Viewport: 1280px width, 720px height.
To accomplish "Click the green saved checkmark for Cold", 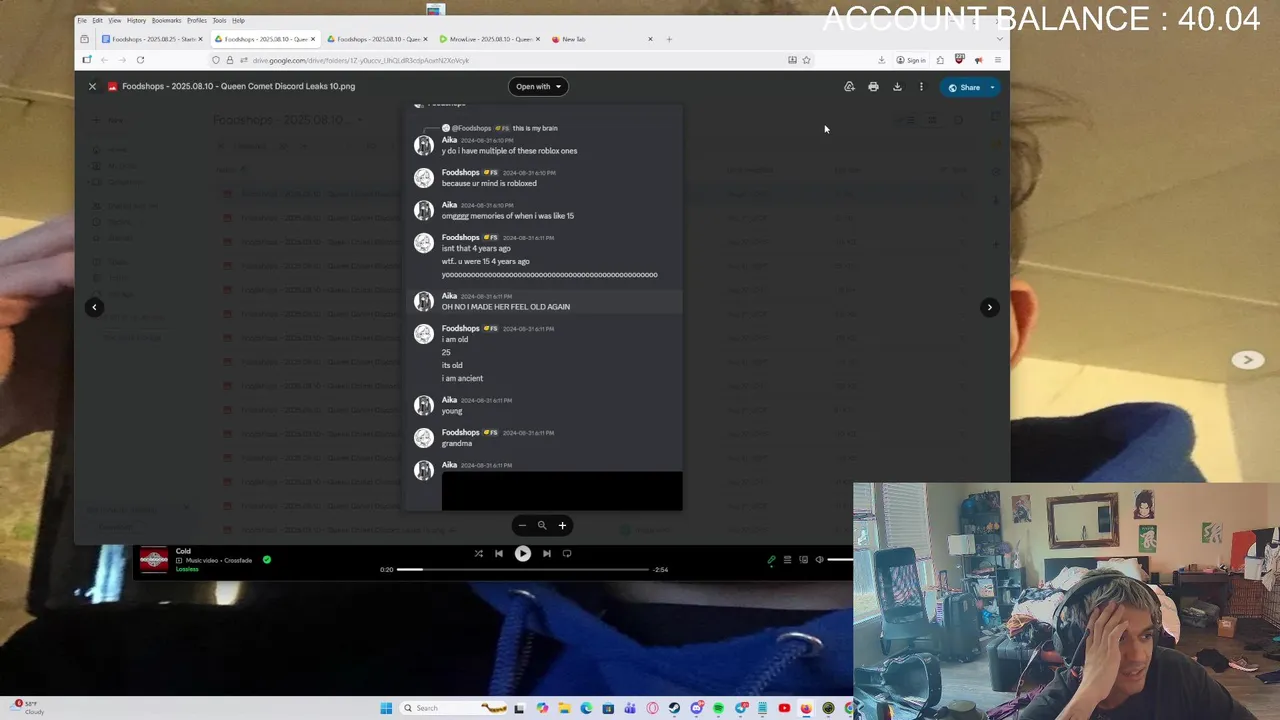I will [267, 560].
